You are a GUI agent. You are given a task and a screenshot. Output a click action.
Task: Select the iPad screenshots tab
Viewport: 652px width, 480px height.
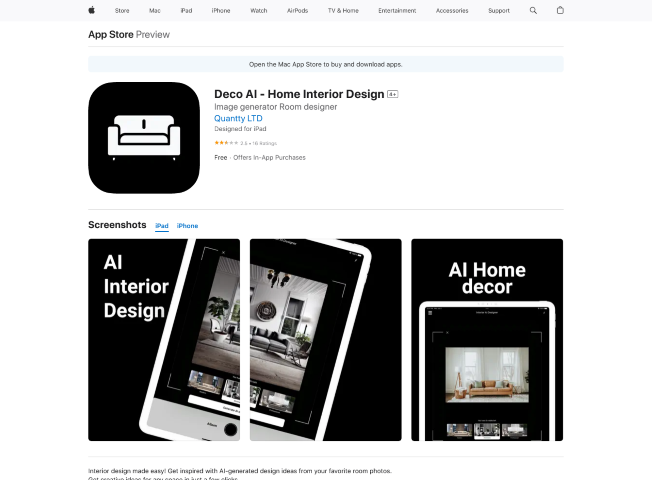162,226
